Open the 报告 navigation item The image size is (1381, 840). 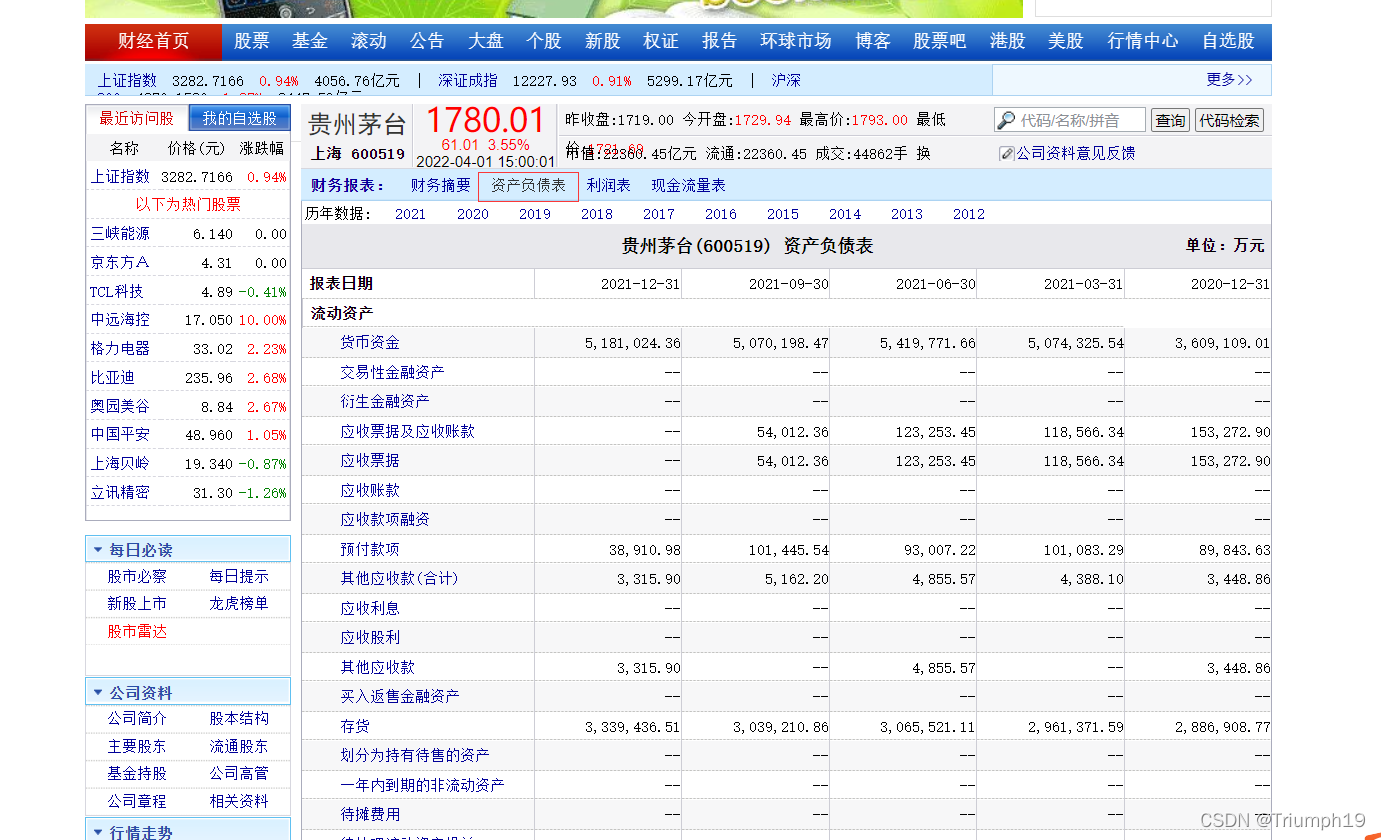[x=720, y=41]
